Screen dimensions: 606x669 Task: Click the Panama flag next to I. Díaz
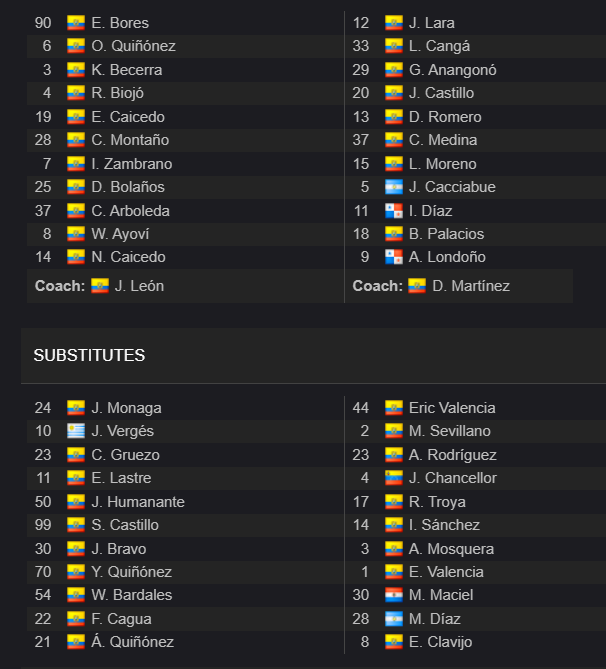393,211
